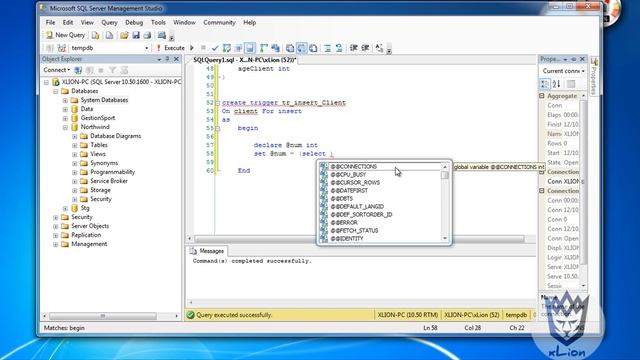Select @@IDENTITY in the IntelliSense list
Image resolution: width=640 pixels, height=360 pixels.
pos(347,238)
